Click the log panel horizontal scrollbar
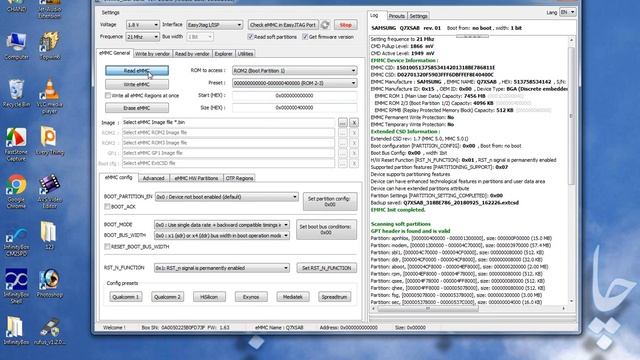 point(427,309)
